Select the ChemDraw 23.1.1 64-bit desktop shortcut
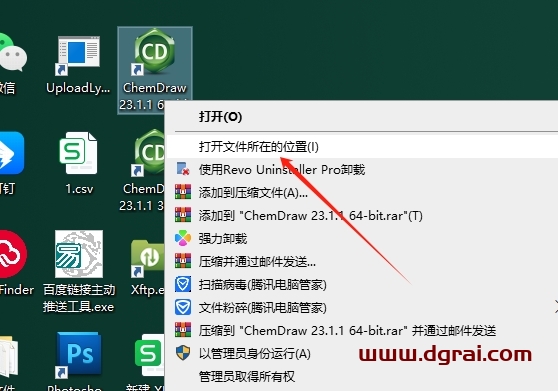 click(154, 70)
